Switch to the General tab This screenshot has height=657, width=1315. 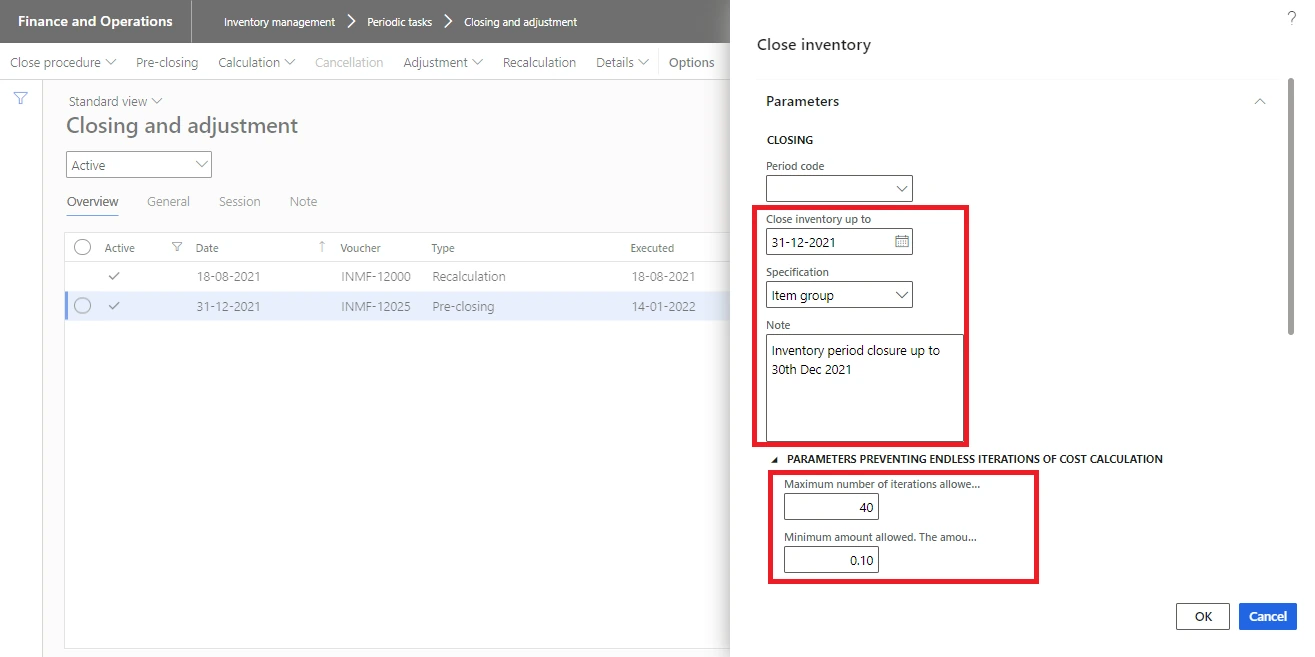point(168,201)
